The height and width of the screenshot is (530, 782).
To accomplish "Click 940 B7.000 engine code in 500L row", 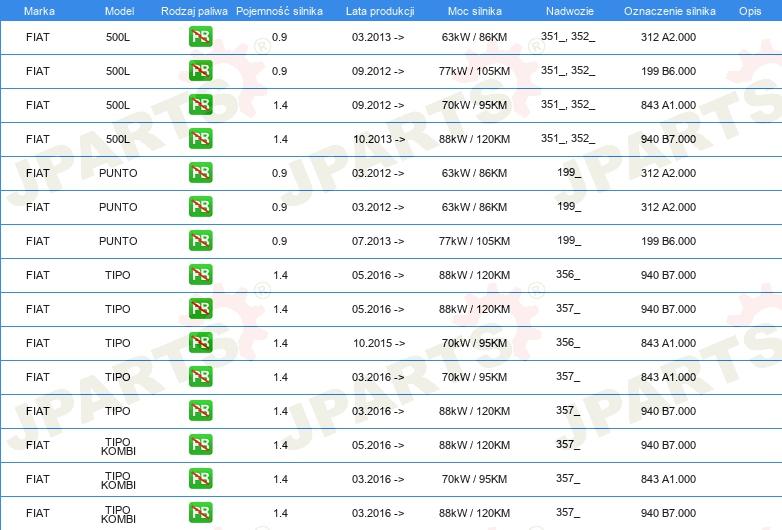I will click(x=668, y=139).
